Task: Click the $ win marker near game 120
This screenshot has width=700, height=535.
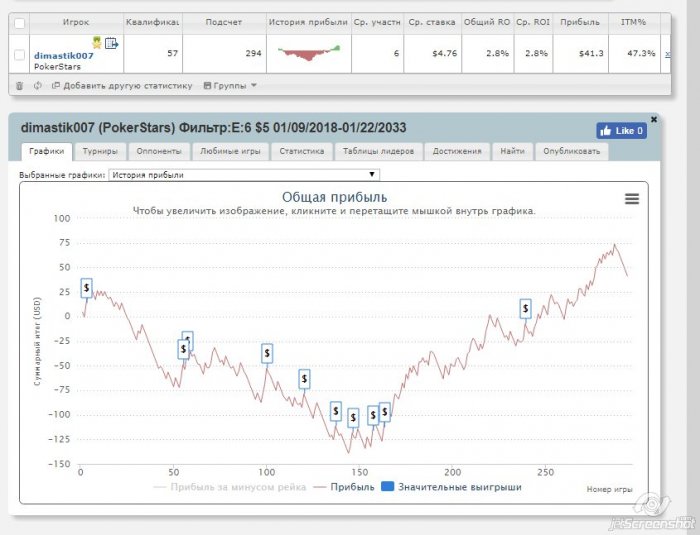Action: click(304, 379)
